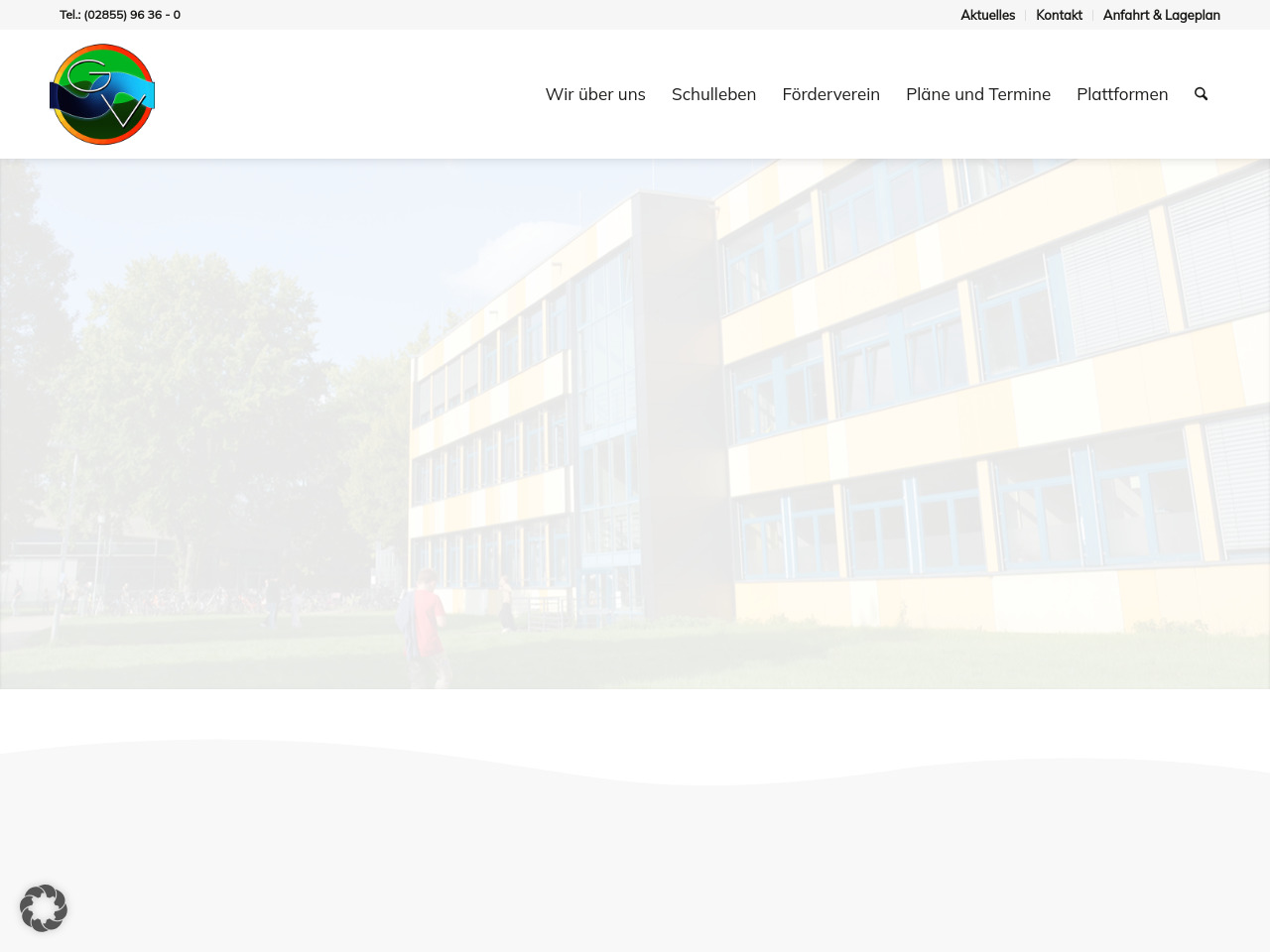Viewport: 1270px width, 952px height.
Task: Open the Förderverein menu item
Action: tap(830, 94)
